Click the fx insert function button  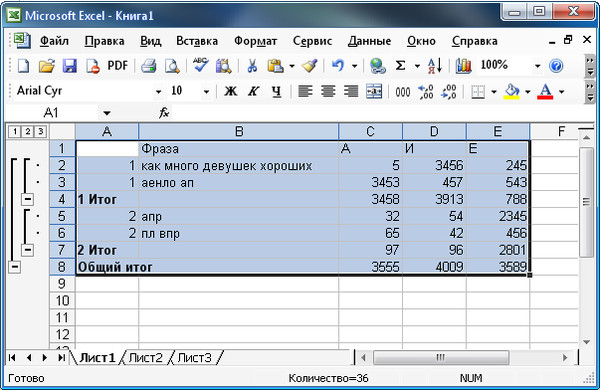click(164, 113)
